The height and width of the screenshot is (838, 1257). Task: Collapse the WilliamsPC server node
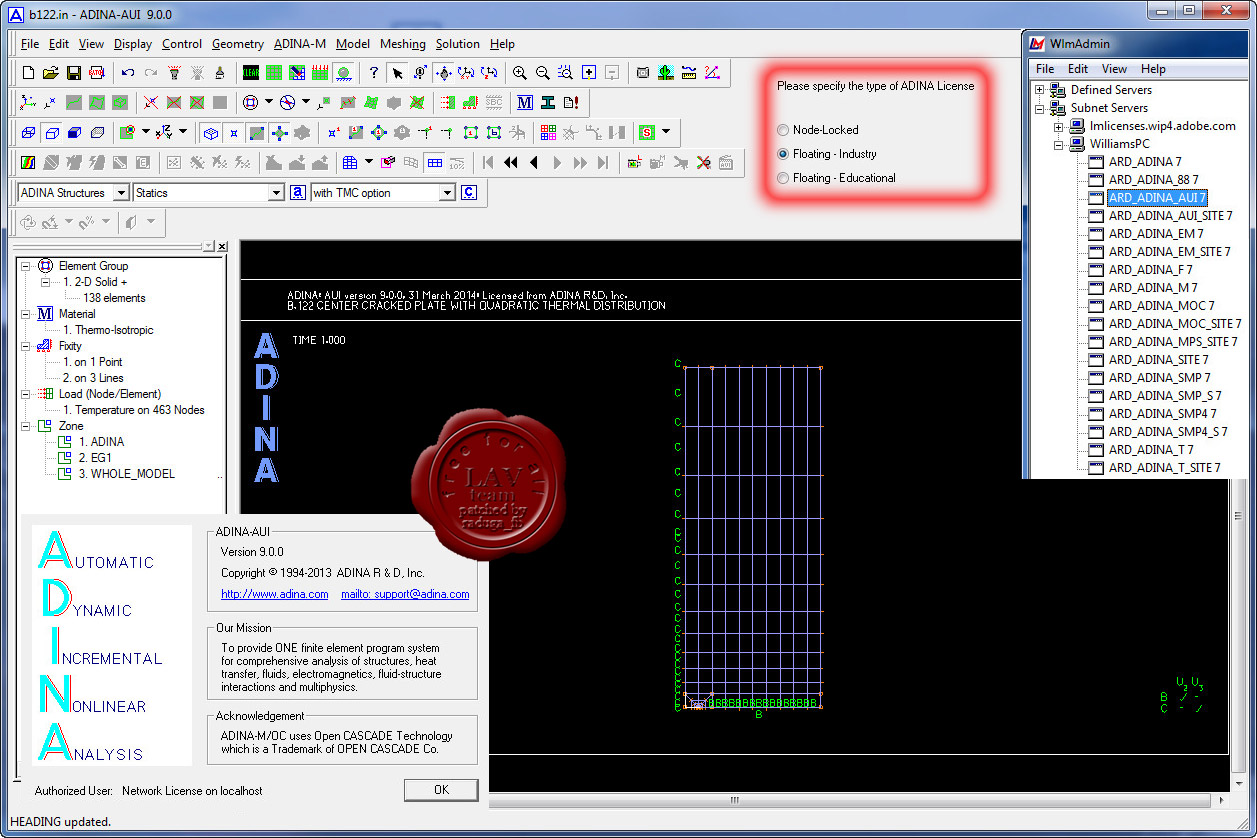click(x=1058, y=144)
